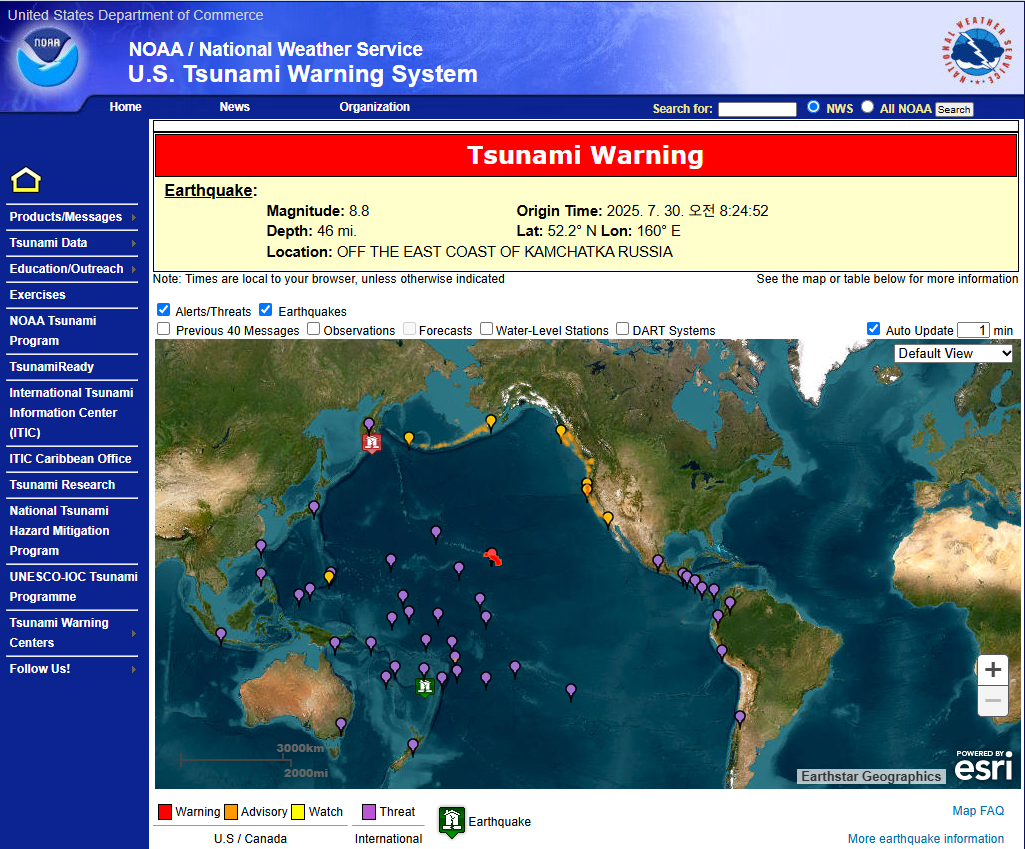This screenshot has width=1025, height=849.
Task: Open the News menu item
Action: click(234, 106)
